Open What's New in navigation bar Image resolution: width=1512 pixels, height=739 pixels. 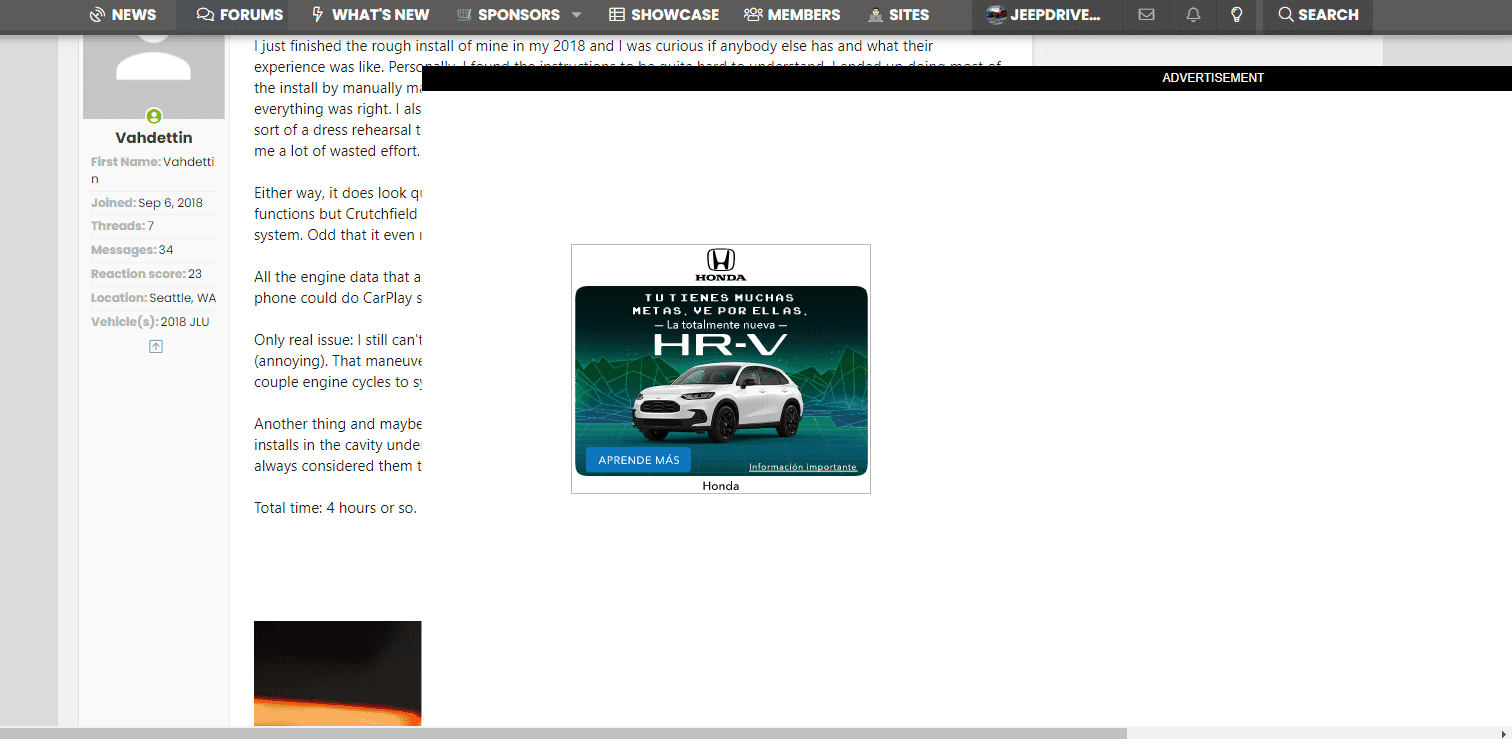(370, 15)
